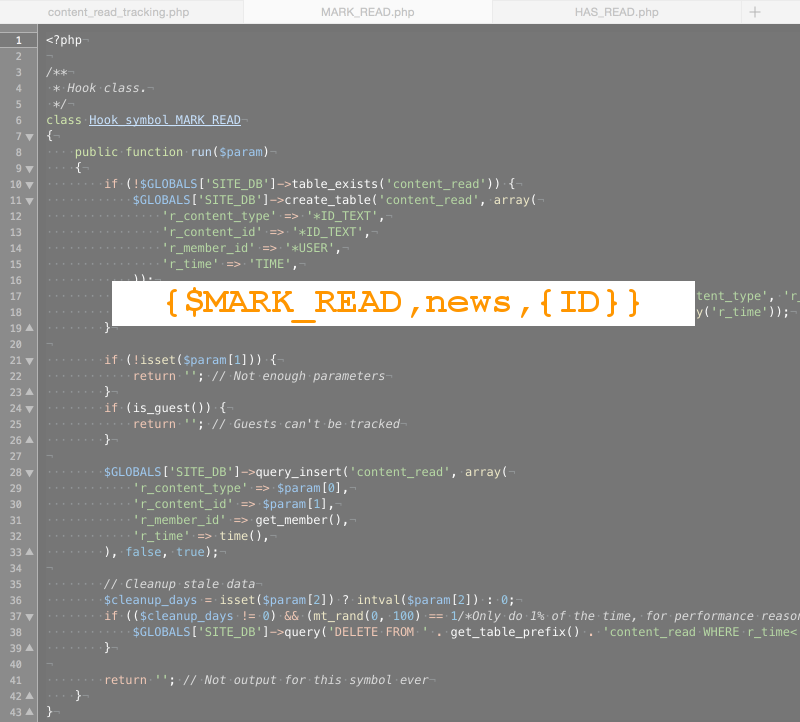Open a new tab with the plus button
The height and width of the screenshot is (722, 800).
pyautogui.click(x=755, y=12)
